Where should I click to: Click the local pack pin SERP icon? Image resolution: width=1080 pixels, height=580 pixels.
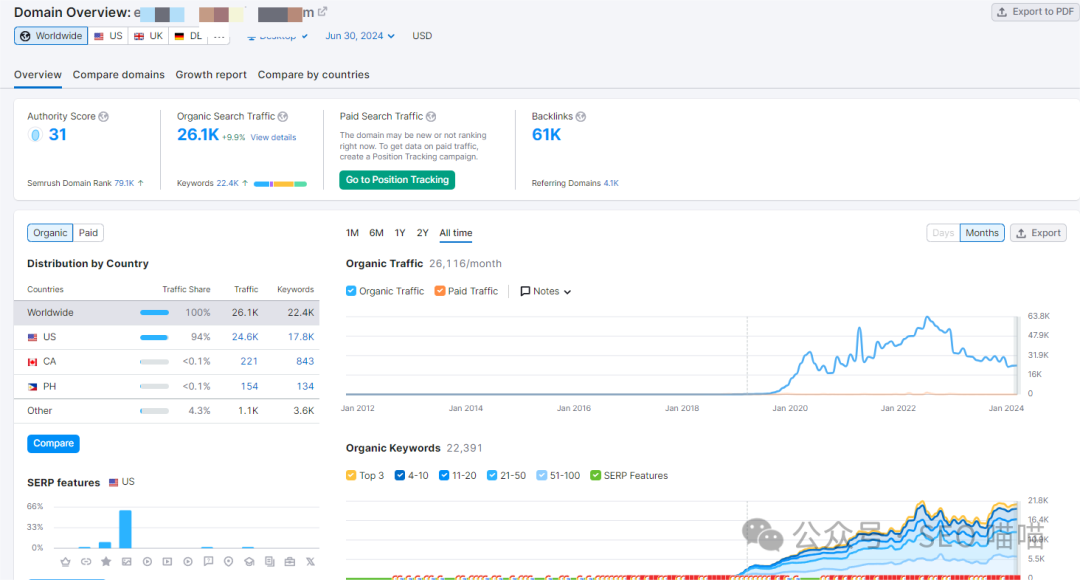(228, 562)
